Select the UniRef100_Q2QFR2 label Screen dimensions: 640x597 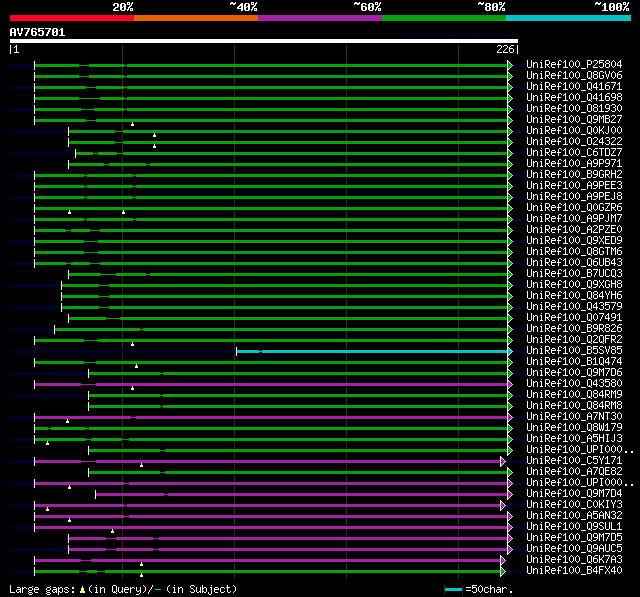coord(574,340)
